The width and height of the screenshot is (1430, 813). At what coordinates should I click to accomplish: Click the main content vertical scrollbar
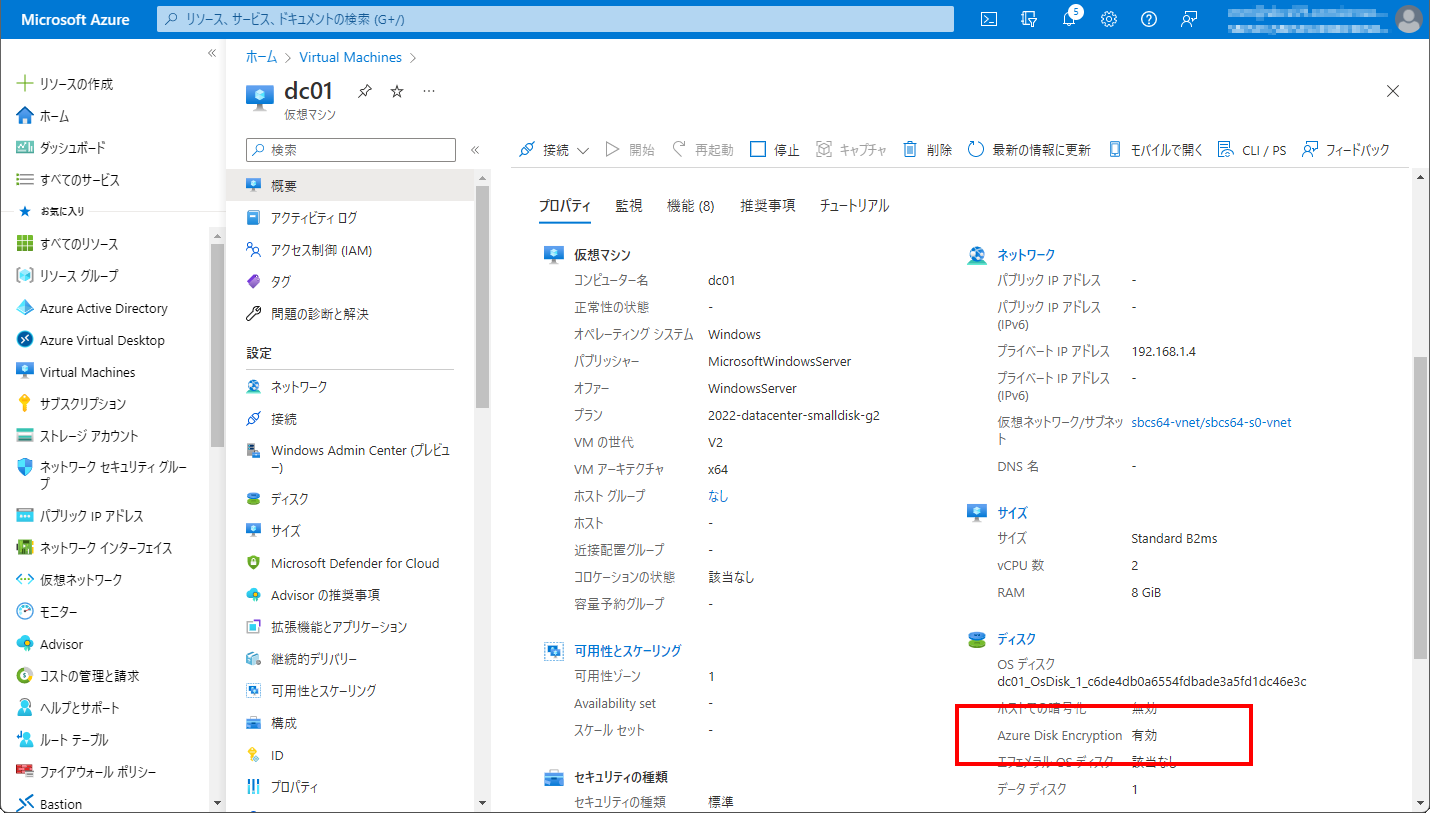pos(1421,507)
